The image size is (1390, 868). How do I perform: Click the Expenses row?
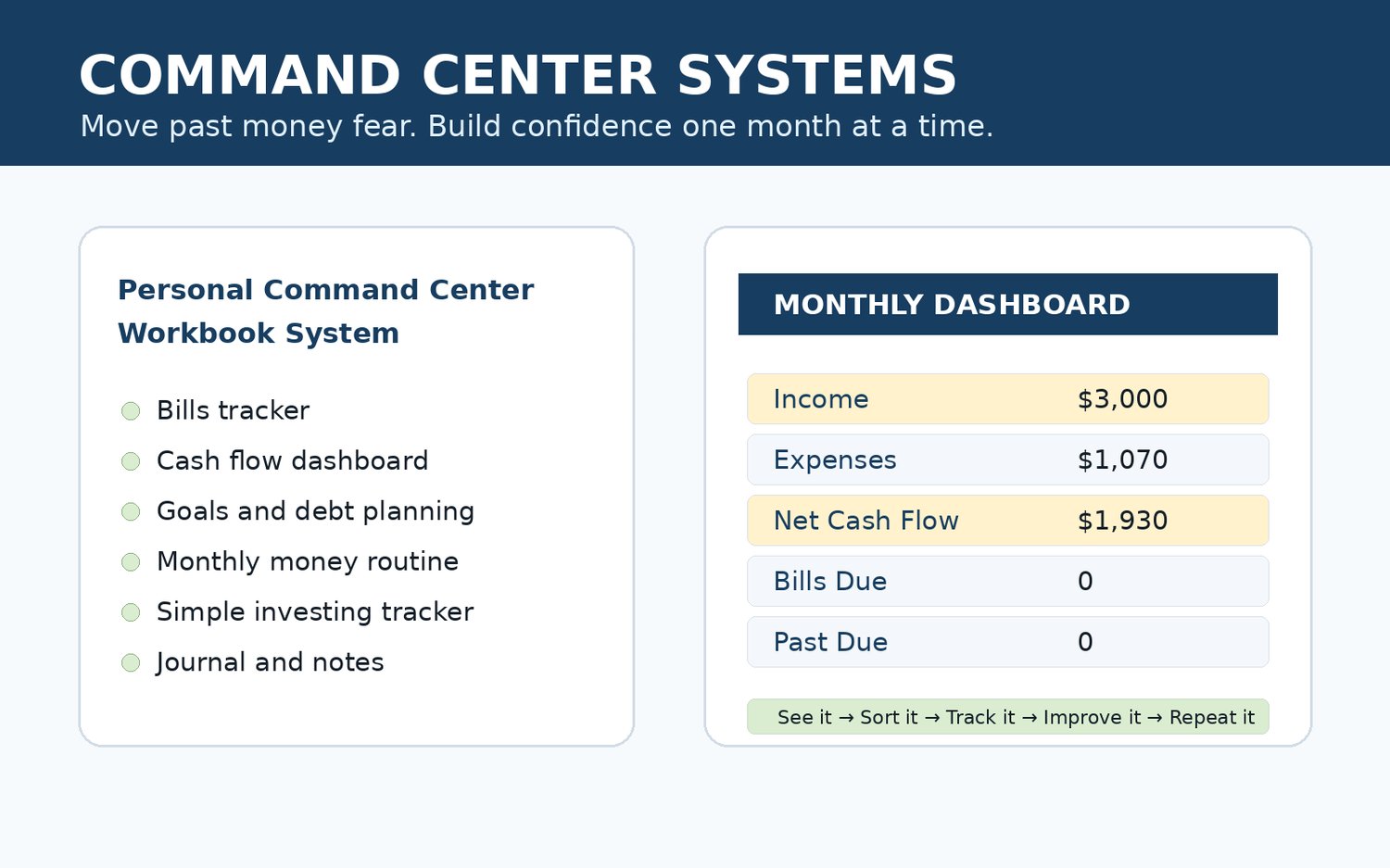pyautogui.click(x=1008, y=459)
